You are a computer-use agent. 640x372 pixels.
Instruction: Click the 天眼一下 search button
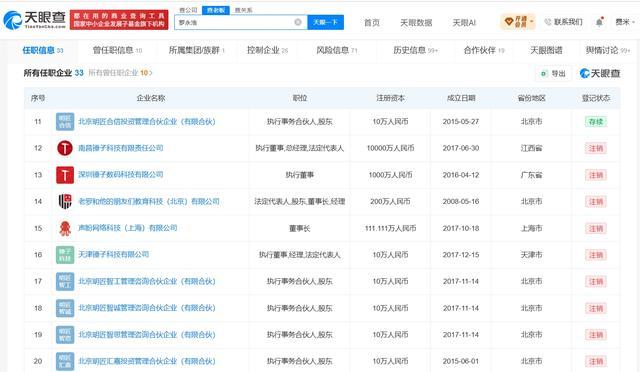coord(325,22)
